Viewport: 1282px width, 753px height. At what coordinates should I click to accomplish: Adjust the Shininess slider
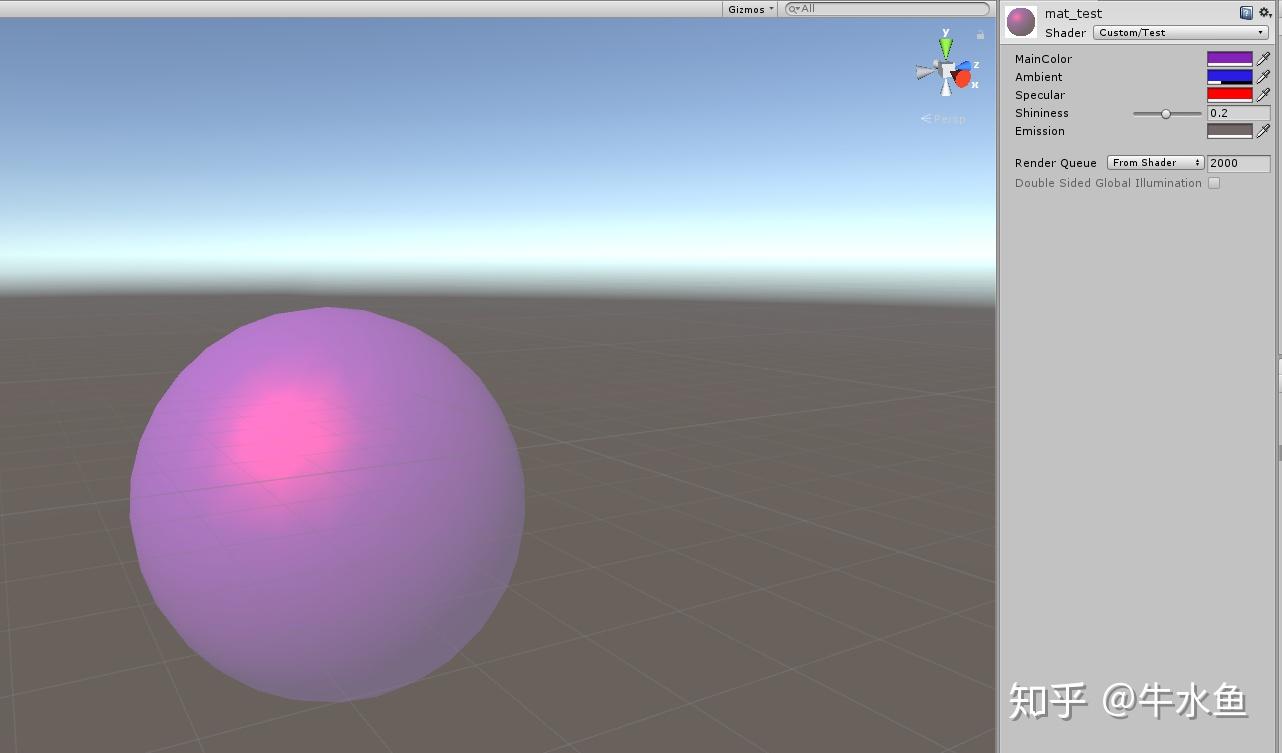pos(1166,113)
